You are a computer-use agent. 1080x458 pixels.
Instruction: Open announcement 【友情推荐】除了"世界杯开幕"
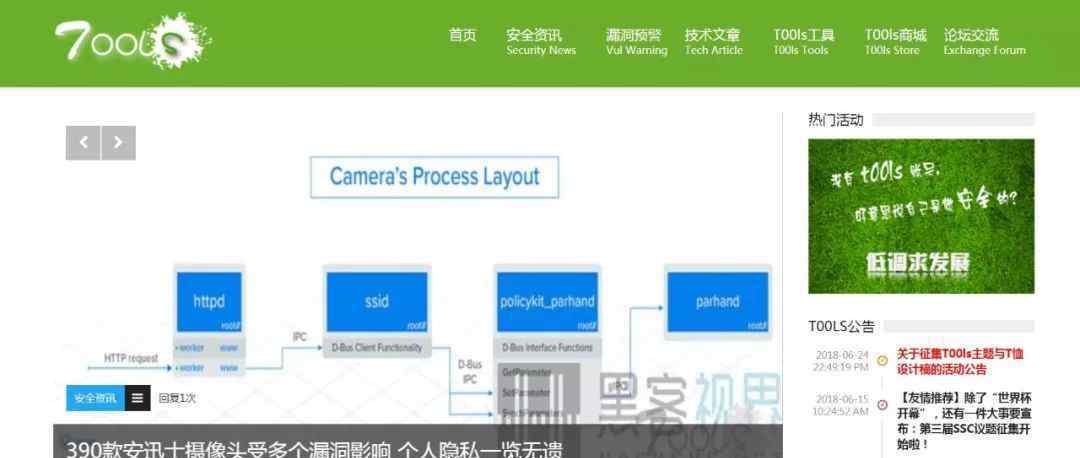click(x=964, y=421)
